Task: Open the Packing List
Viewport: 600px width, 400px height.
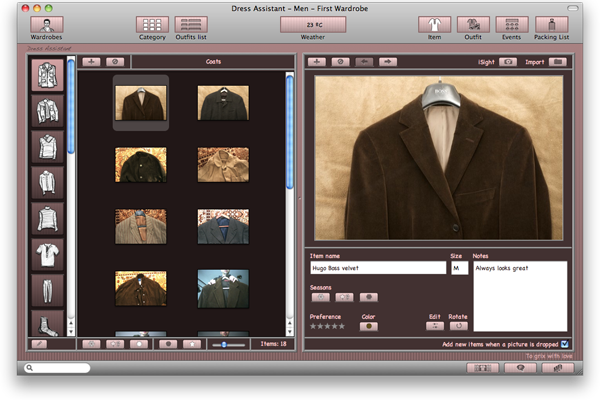Action: (551, 24)
